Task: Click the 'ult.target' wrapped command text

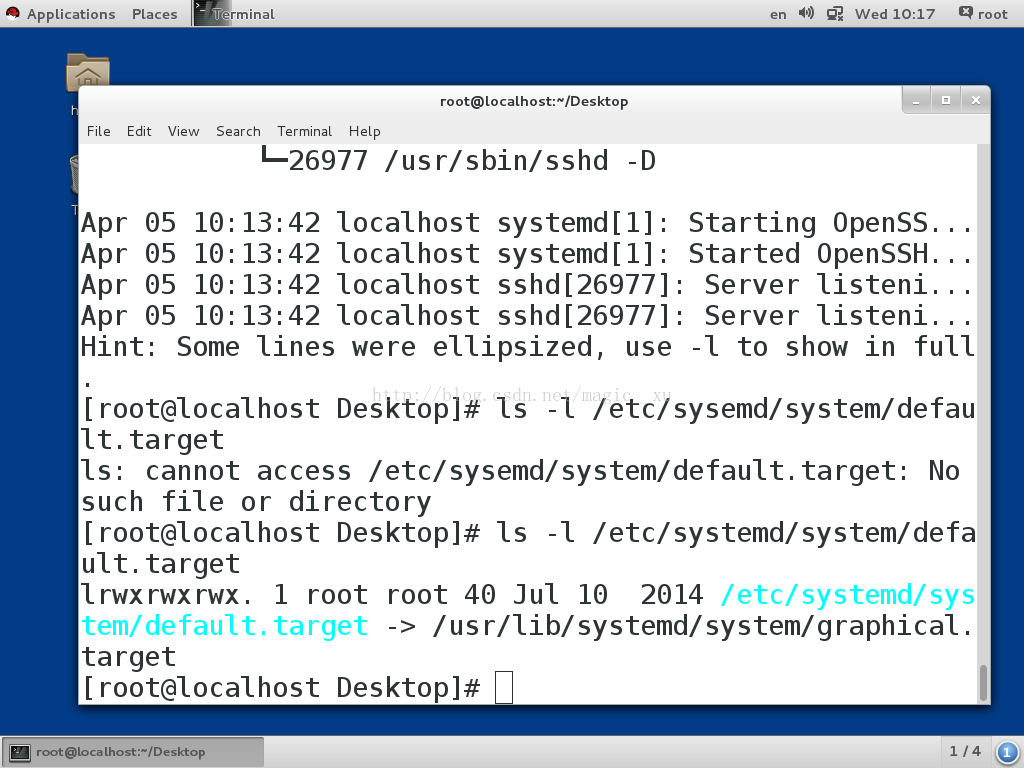Action: [x=161, y=564]
